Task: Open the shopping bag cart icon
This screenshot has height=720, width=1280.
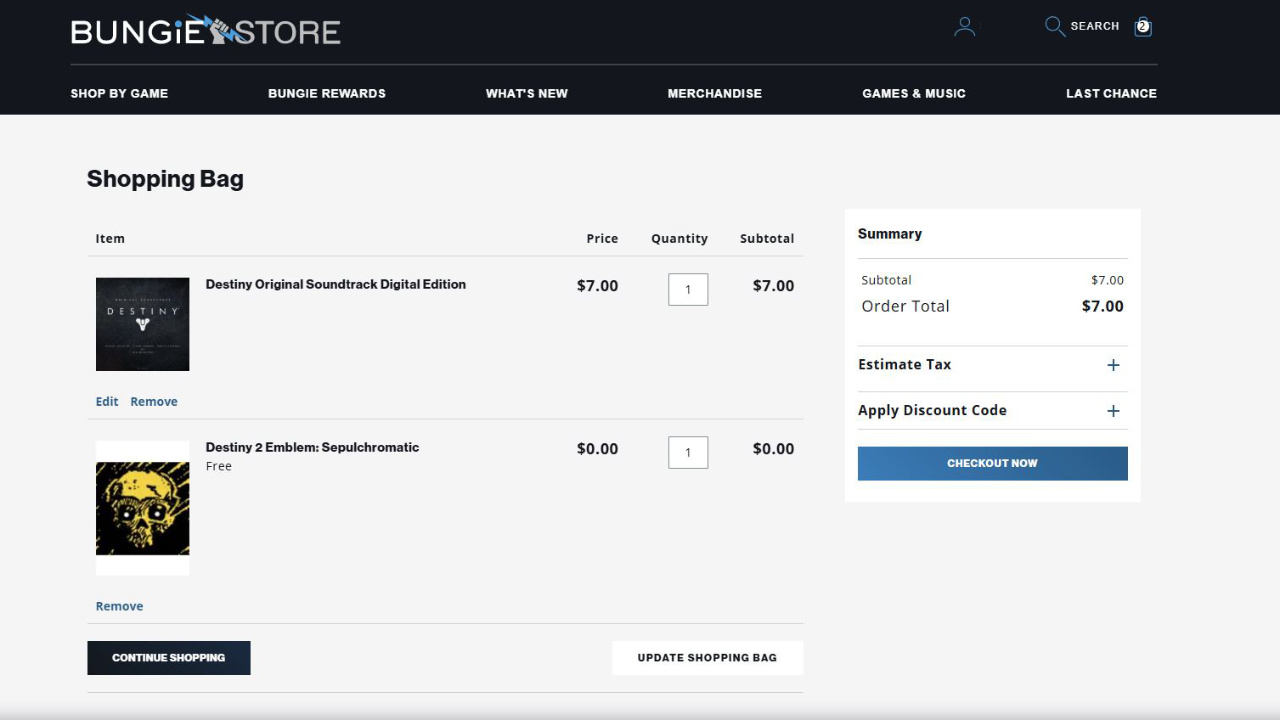Action: (x=1143, y=27)
